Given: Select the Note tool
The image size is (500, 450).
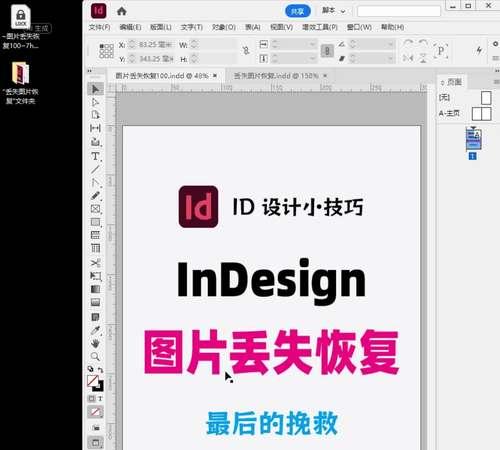Looking at the screenshot, I should click(95, 317).
